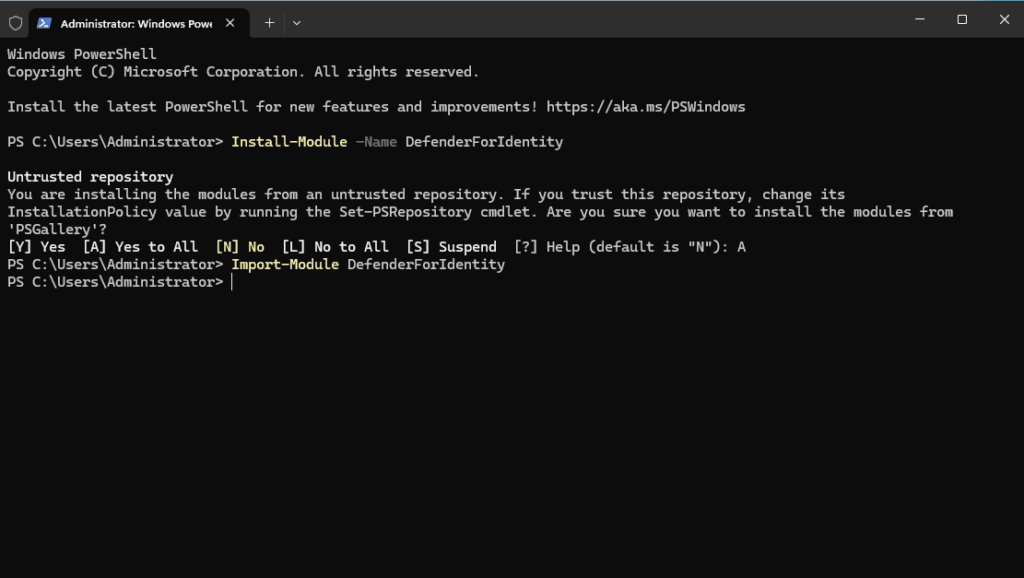This screenshot has height=578, width=1024.
Task: Click the PowerShell icon on the tab
Action: (44, 24)
